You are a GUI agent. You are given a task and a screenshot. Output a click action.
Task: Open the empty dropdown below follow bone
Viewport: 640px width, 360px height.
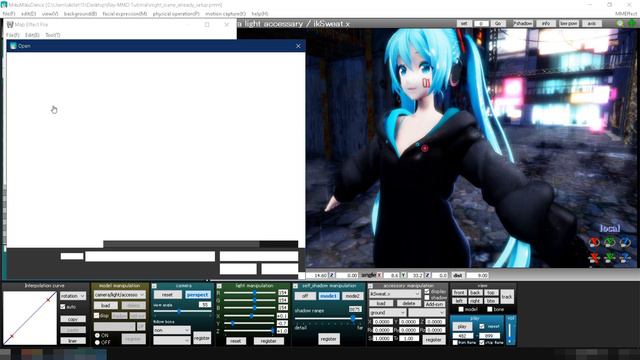[x=172, y=340]
